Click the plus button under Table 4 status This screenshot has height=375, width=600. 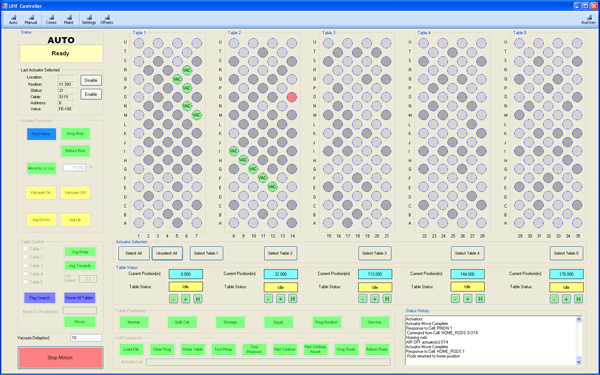(468, 299)
